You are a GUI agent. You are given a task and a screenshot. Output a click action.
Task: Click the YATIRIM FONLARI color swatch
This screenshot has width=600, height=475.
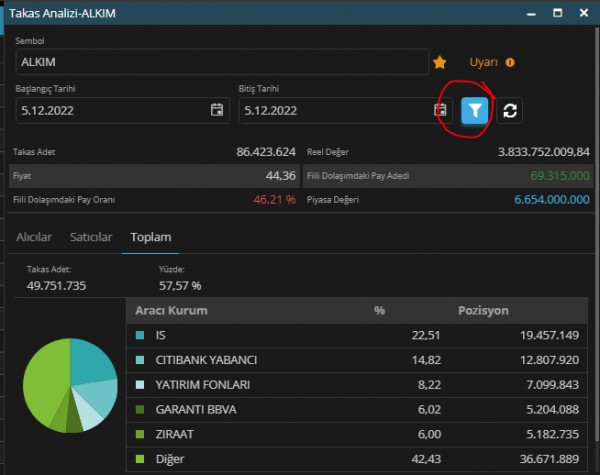pos(140,385)
